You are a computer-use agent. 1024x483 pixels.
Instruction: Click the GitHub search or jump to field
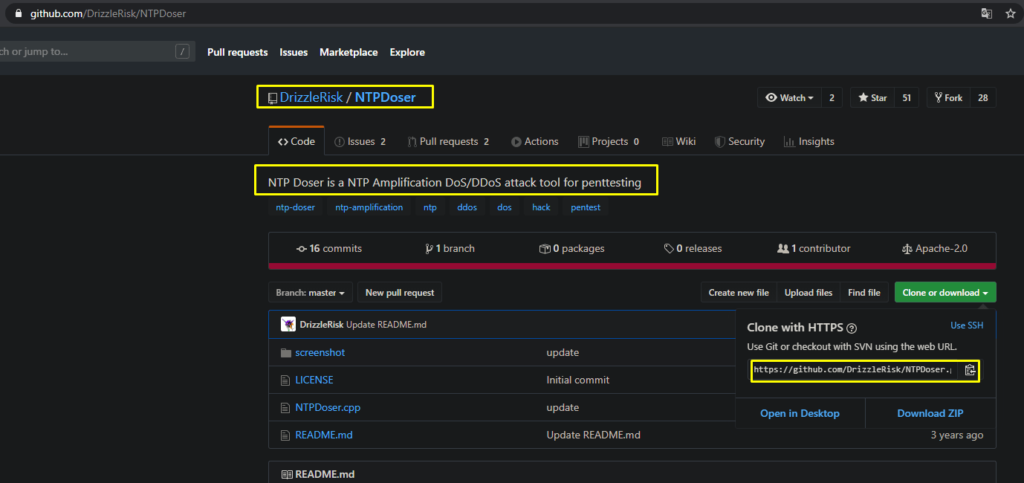(x=98, y=52)
